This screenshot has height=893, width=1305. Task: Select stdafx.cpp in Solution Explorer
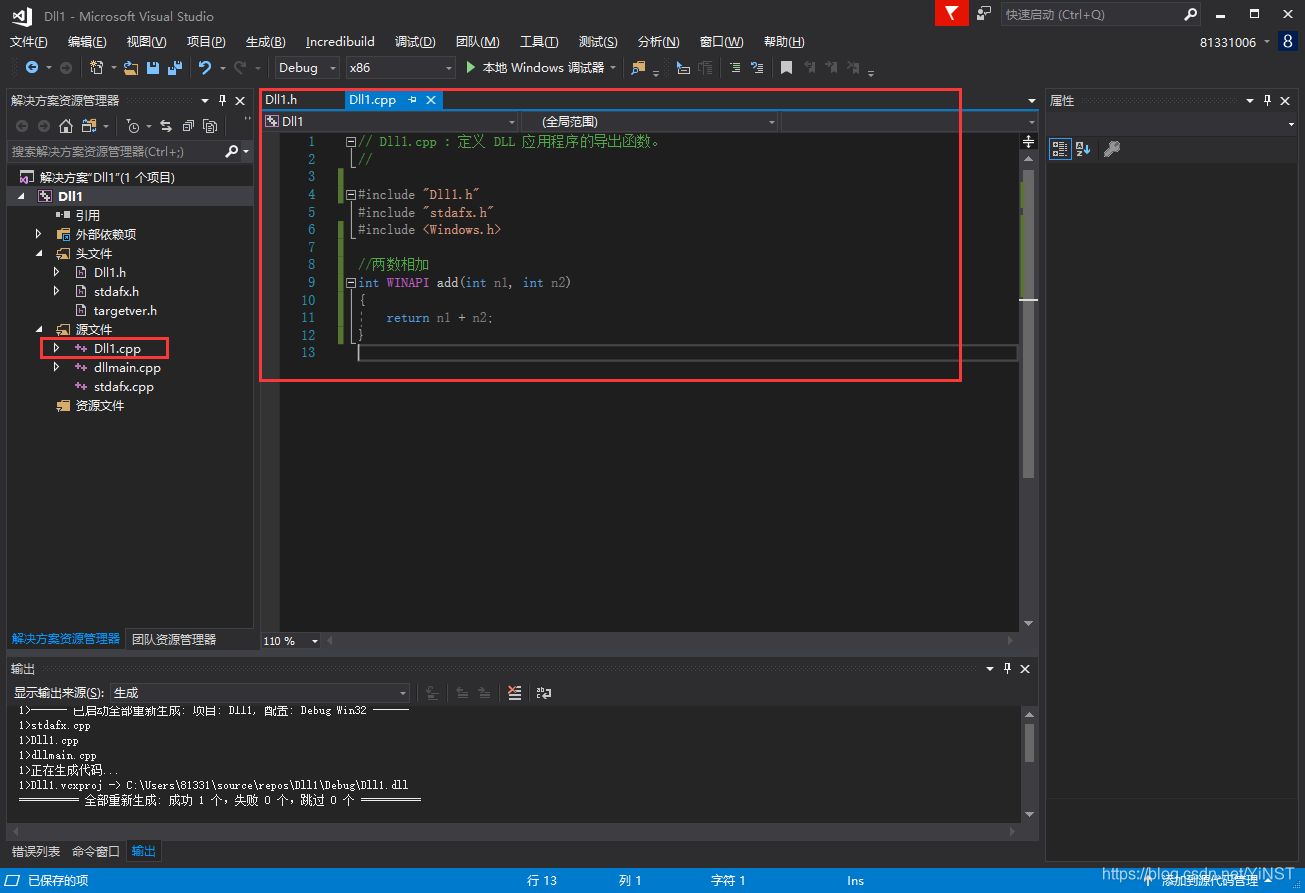pos(124,386)
